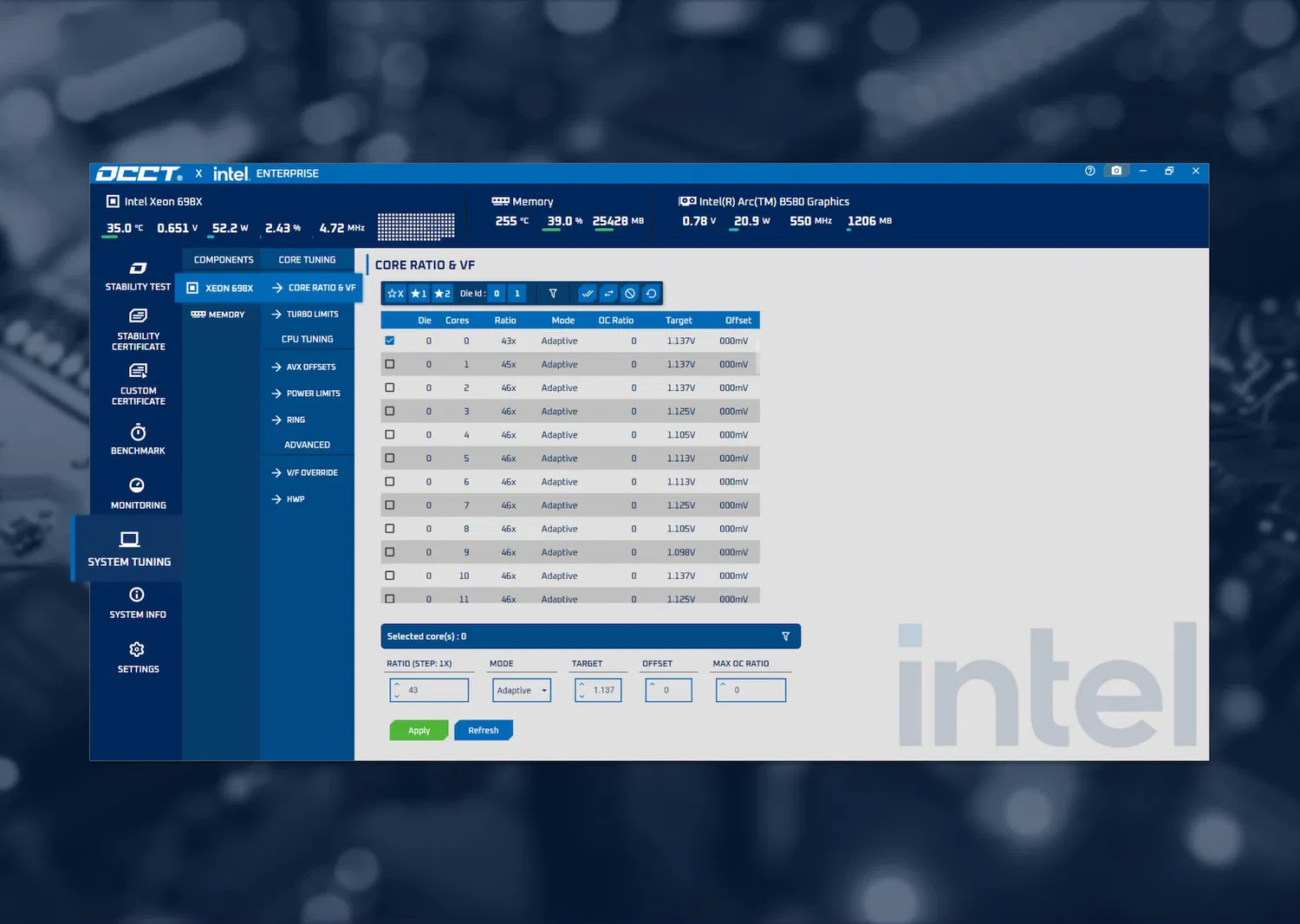
Task: Select Memory under Components
Action: tap(218, 315)
